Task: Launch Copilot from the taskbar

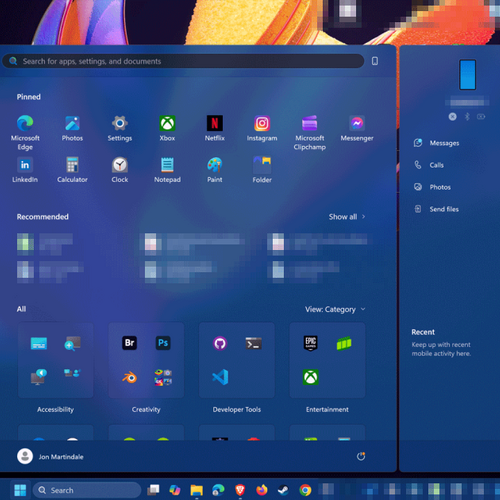Action: [175, 490]
